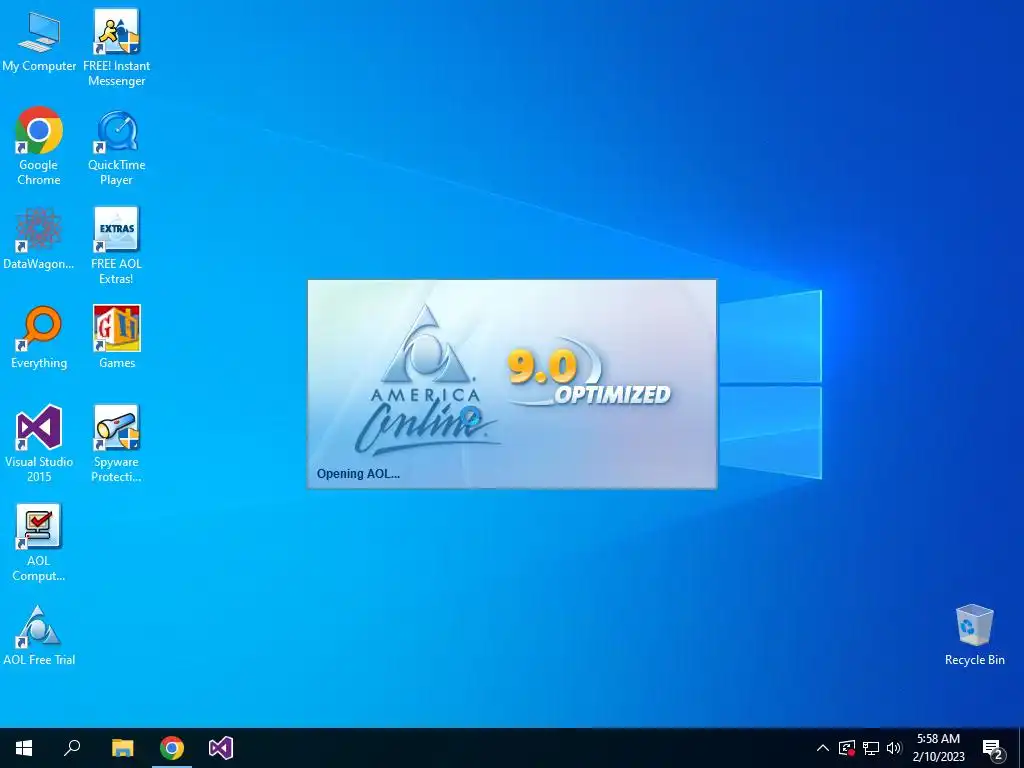
Task: Click the AOL Free Trial desktop icon
Action: click(39, 635)
